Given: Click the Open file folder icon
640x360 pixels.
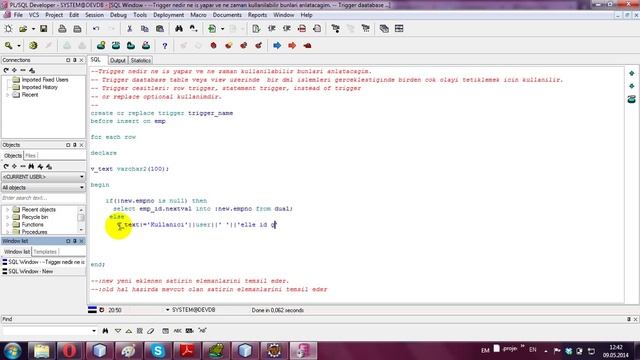Looking at the screenshot, I should [x=23, y=29].
